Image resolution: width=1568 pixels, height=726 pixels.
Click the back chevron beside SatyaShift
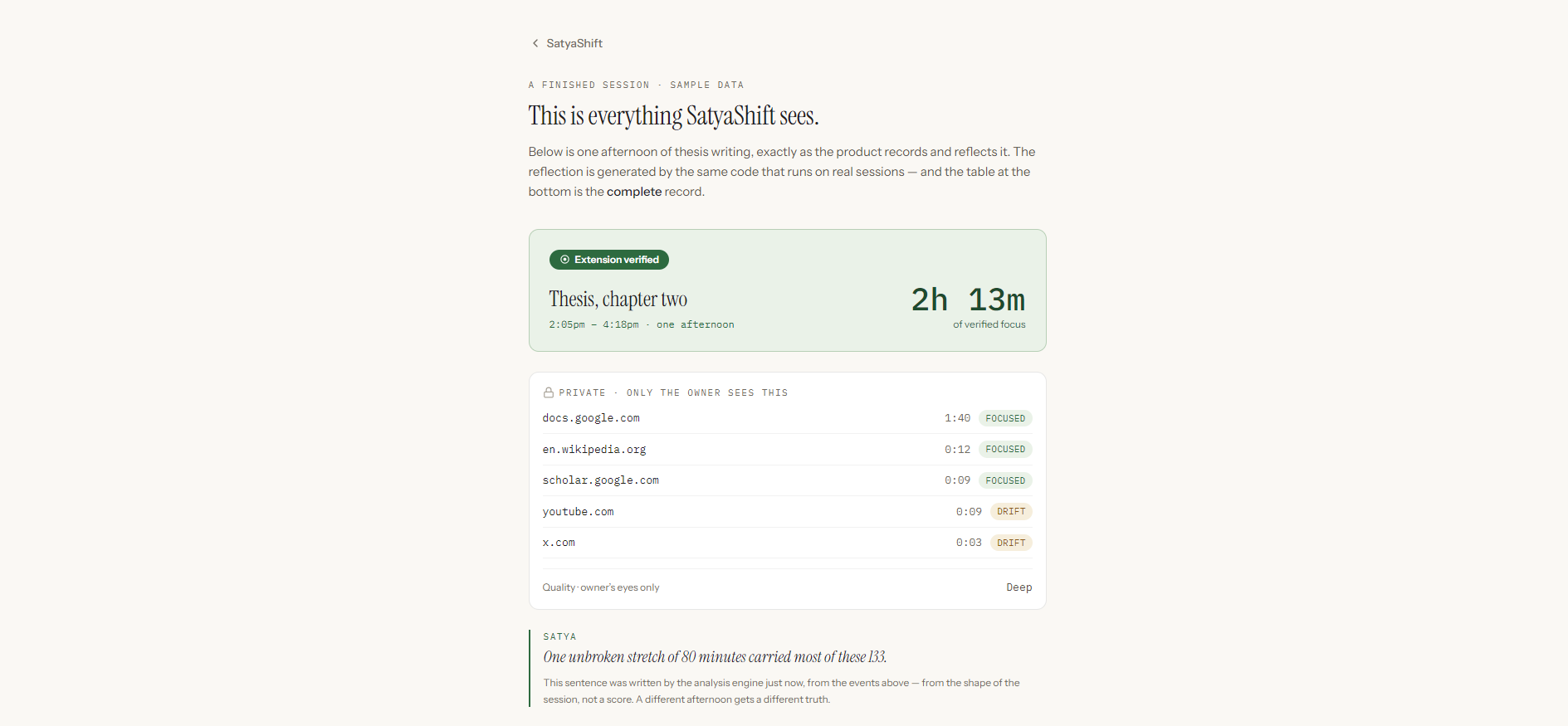(535, 43)
